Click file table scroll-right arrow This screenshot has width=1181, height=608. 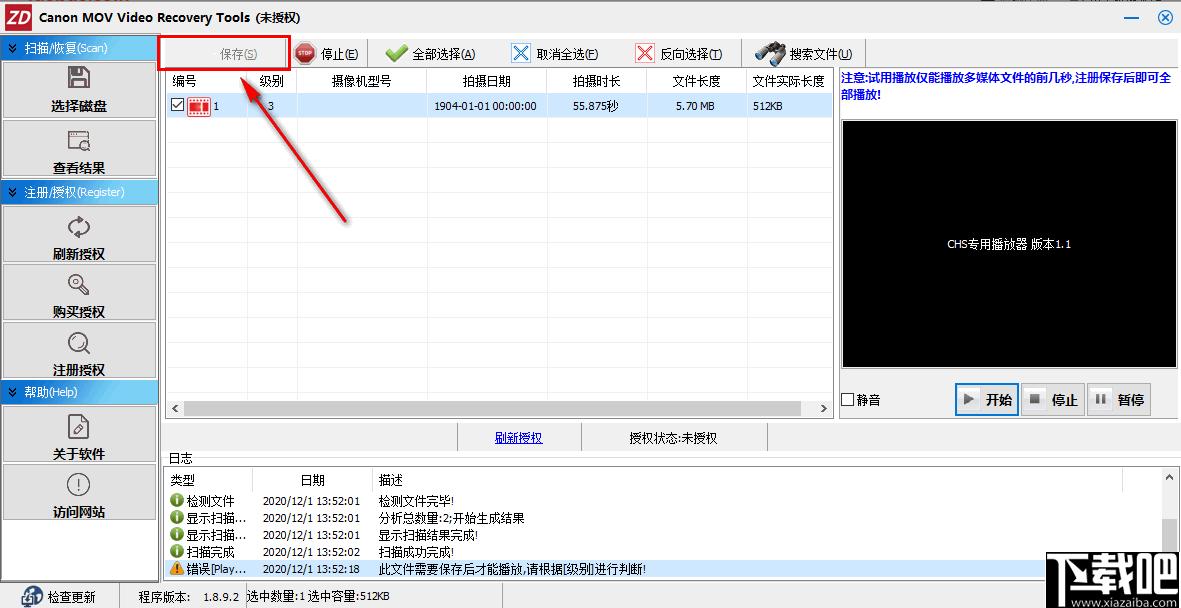[823, 408]
